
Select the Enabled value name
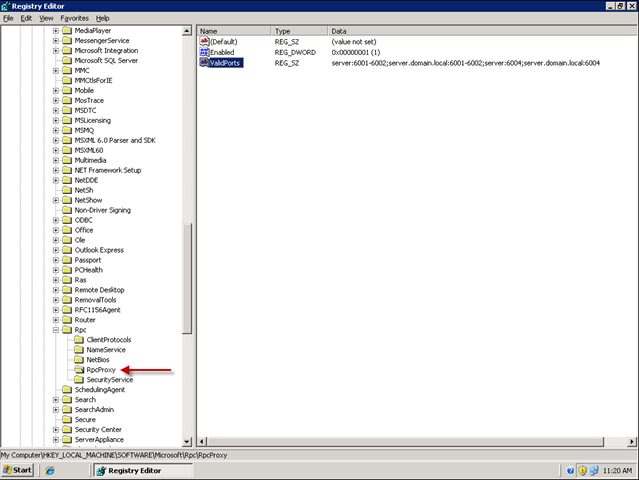click(222, 52)
